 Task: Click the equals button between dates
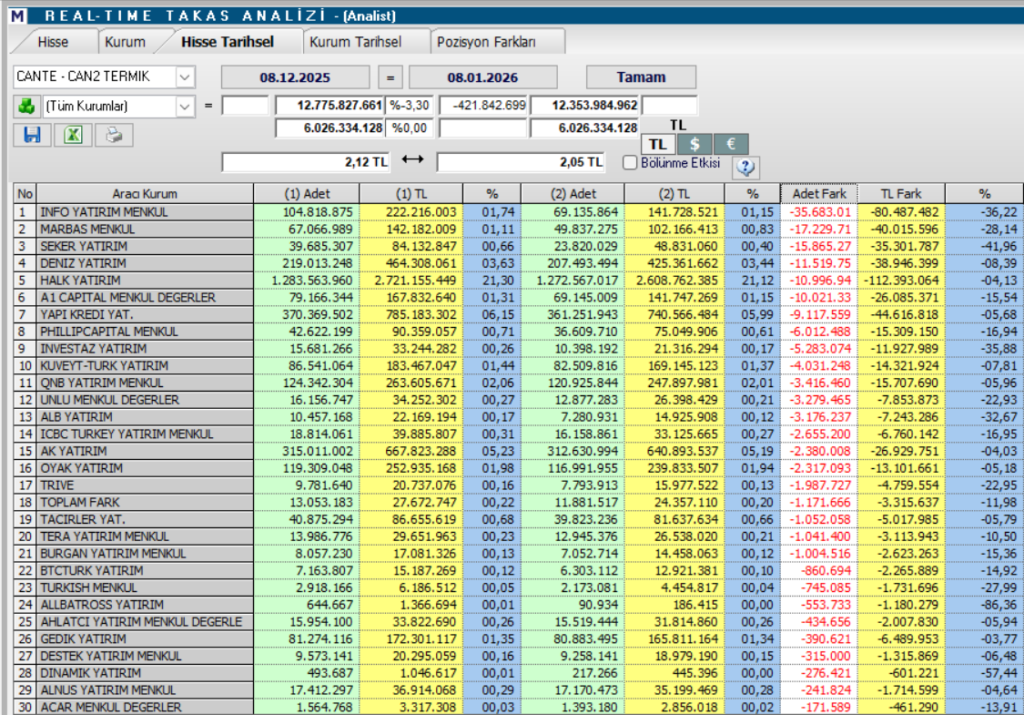pos(390,77)
